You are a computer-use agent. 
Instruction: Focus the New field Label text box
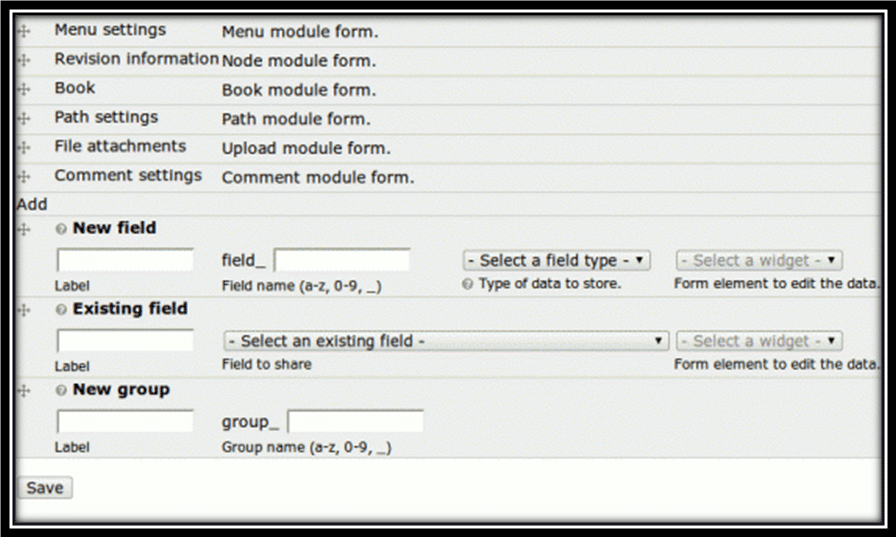[125, 261]
